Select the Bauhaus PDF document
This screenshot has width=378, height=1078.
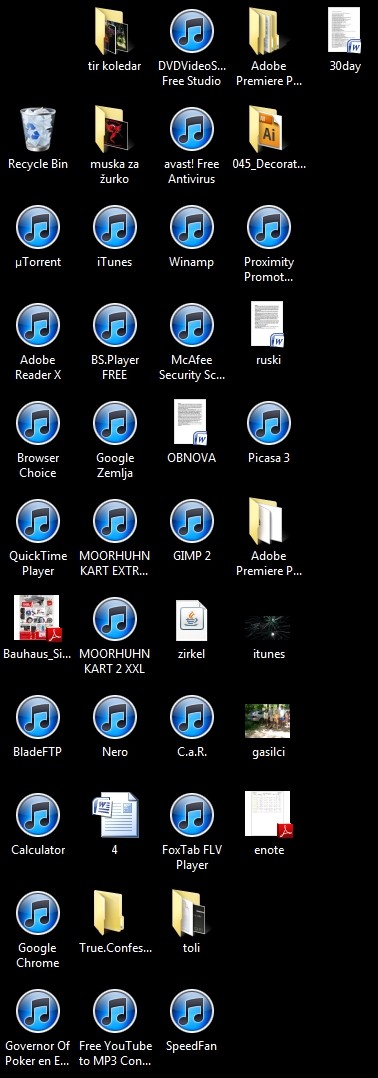coord(38,619)
